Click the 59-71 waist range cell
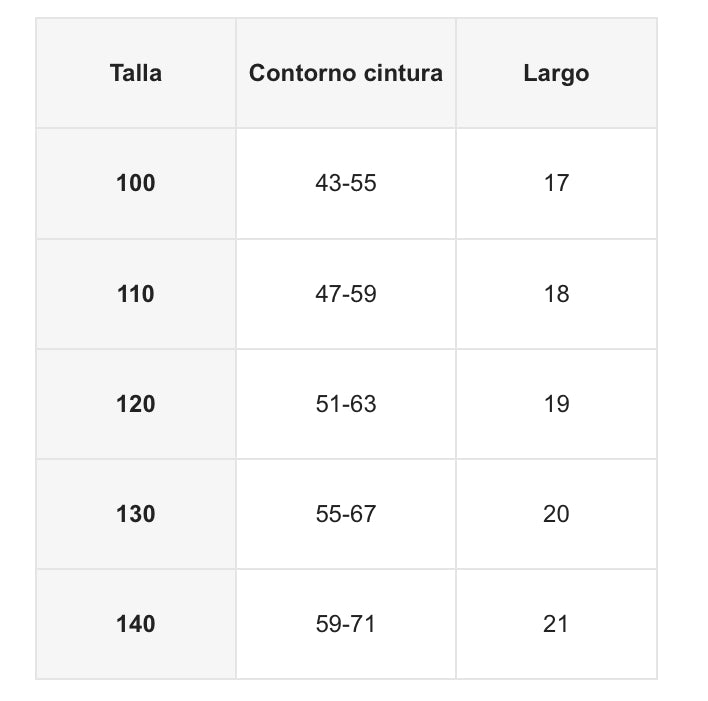The height and width of the screenshot is (701, 708). (346, 624)
